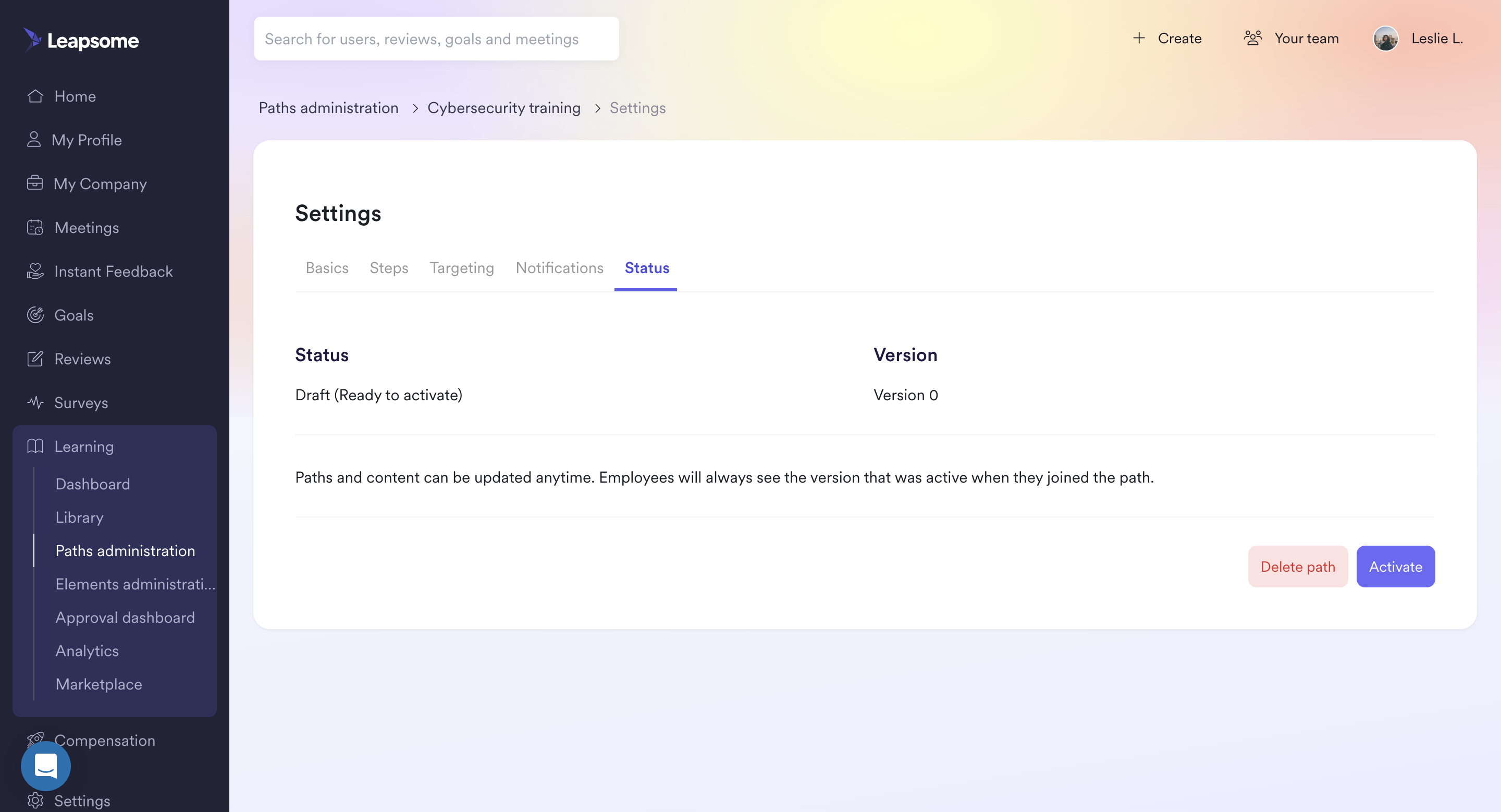Click the Home house icon
Viewport: 1501px width, 812px height.
(x=35, y=95)
